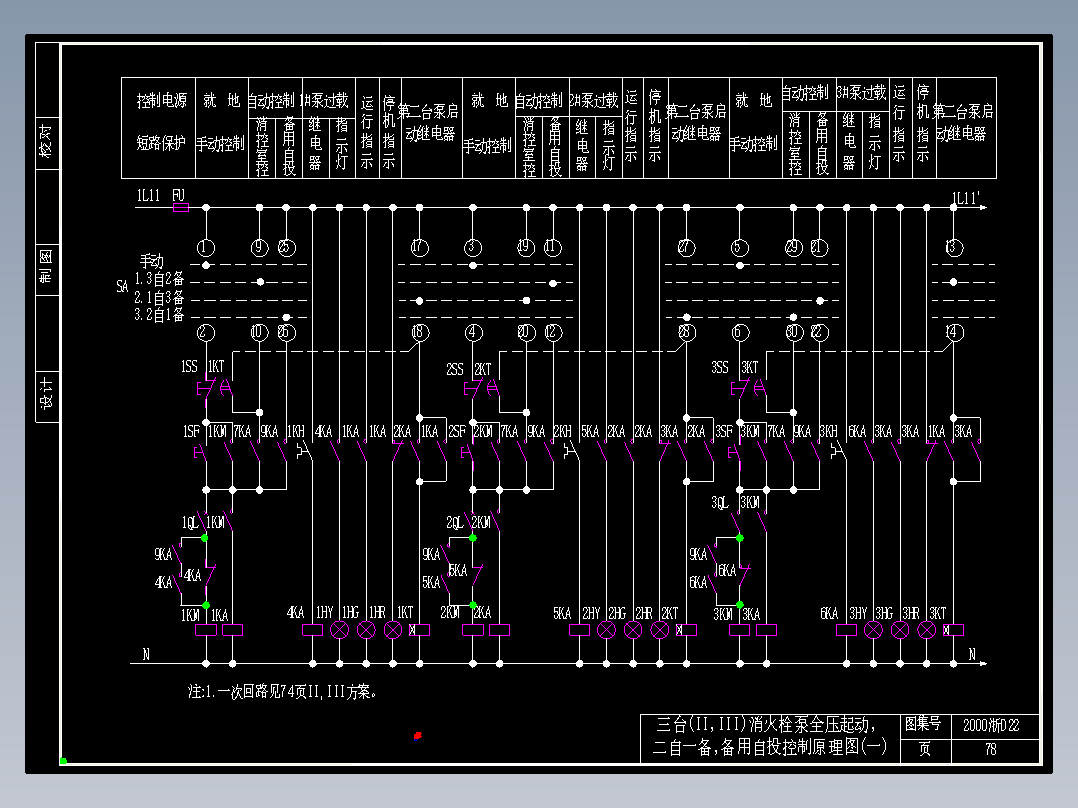1078x808 pixels.
Task: Select the SA selector switch label
Action: tap(122, 286)
